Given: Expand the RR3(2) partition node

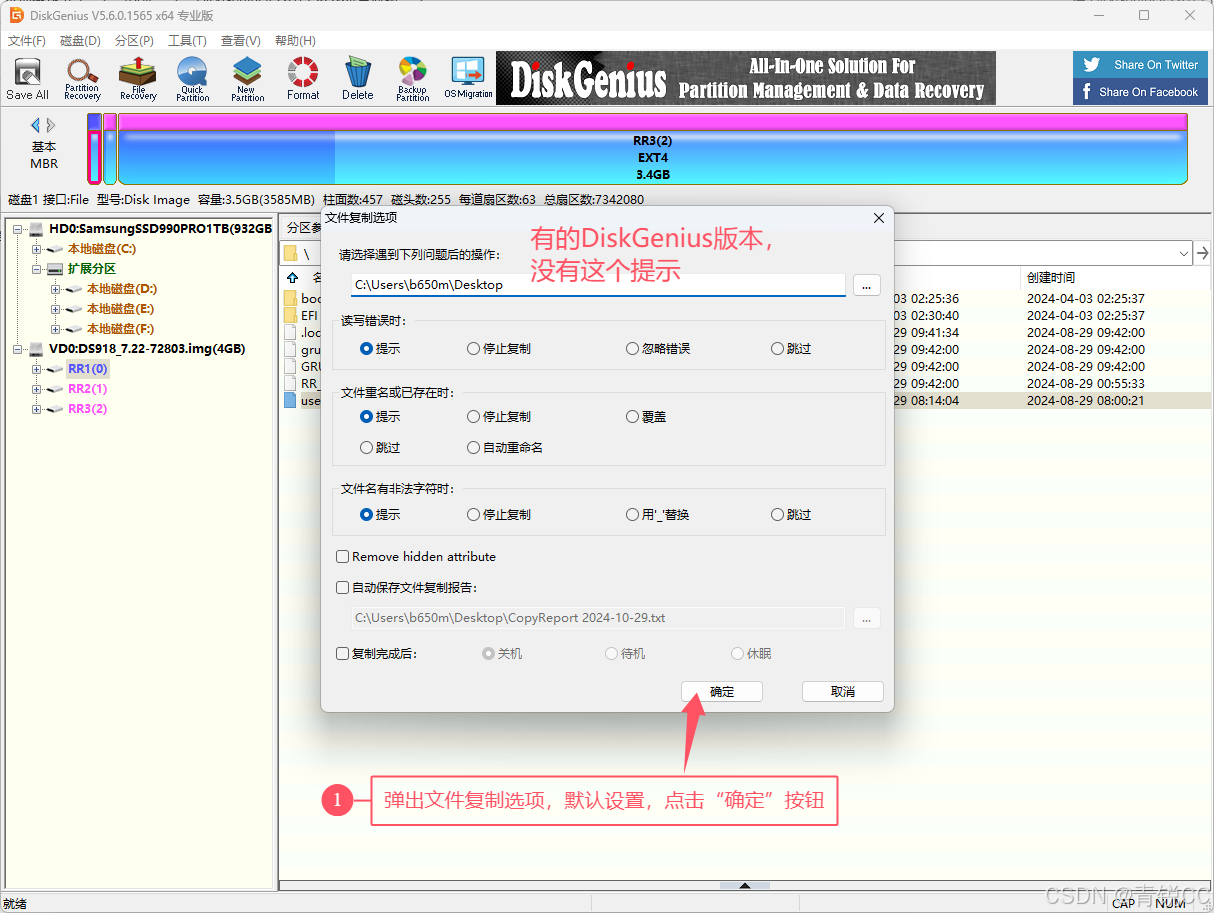Looking at the screenshot, I should (x=37, y=409).
